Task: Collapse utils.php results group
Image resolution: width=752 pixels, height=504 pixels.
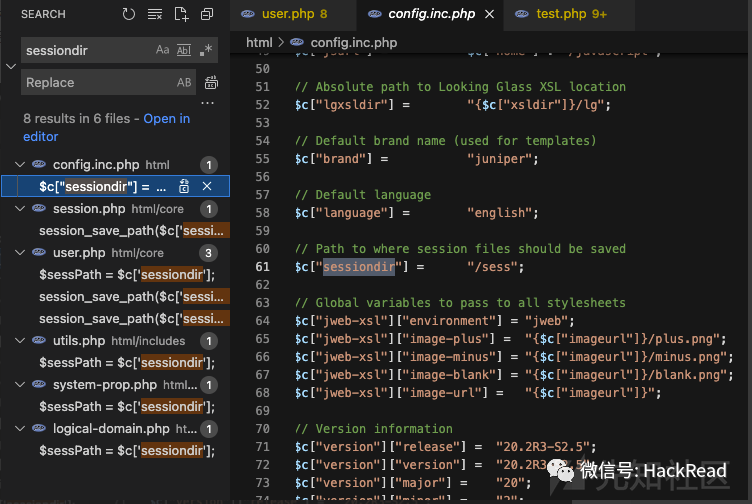Action: click(20, 340)
